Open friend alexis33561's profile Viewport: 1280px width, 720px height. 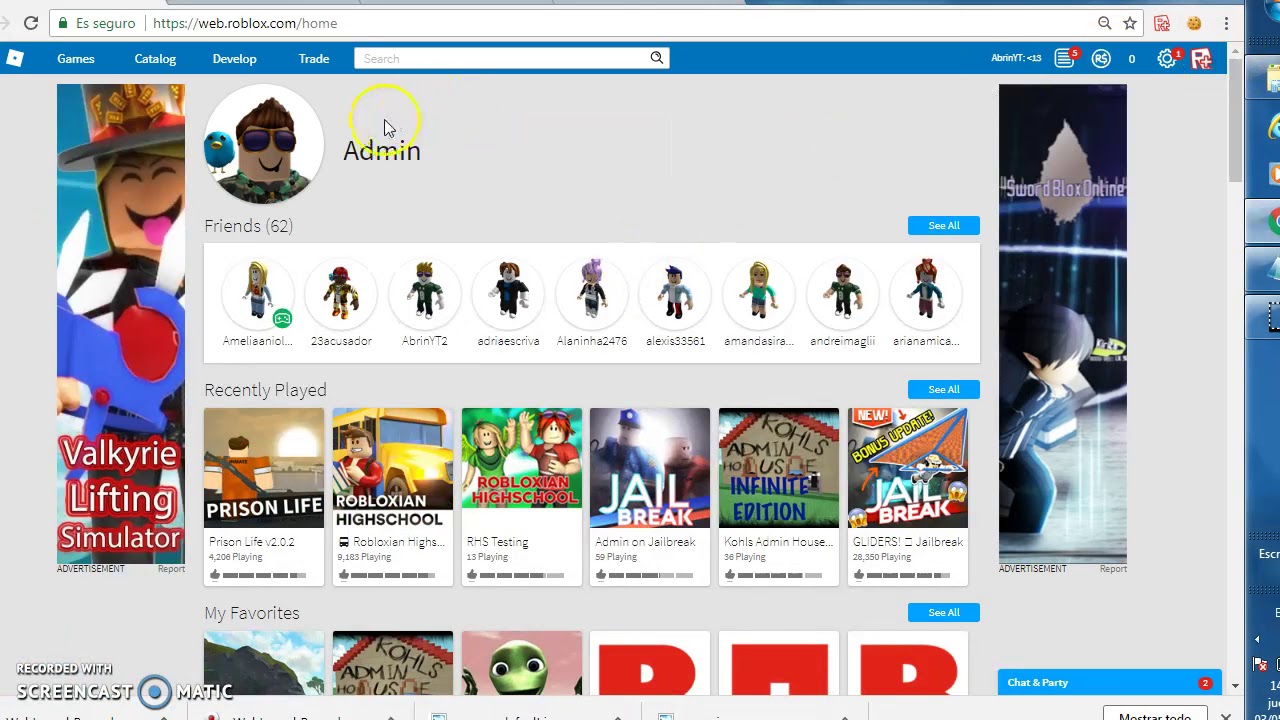(675, 304)
